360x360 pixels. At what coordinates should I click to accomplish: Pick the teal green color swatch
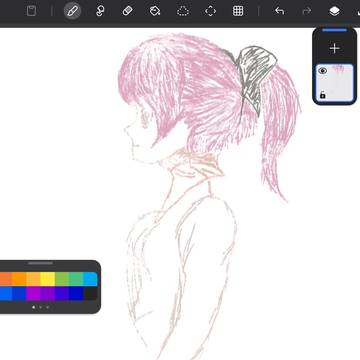click(76, 279)
